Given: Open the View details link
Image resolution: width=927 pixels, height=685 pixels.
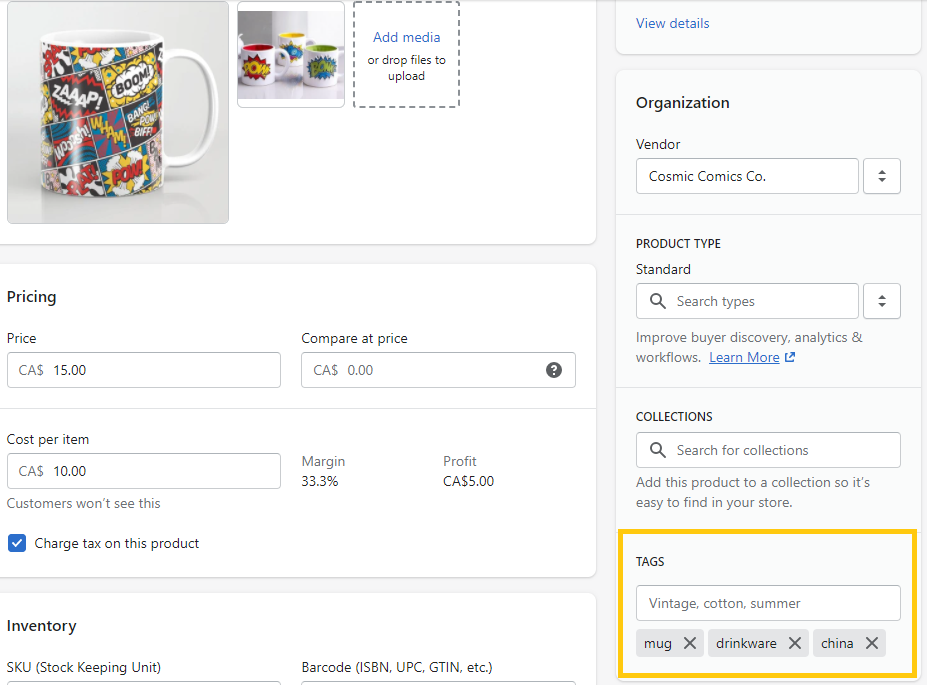Looking at the screenshot, I should tap(672, 23).
